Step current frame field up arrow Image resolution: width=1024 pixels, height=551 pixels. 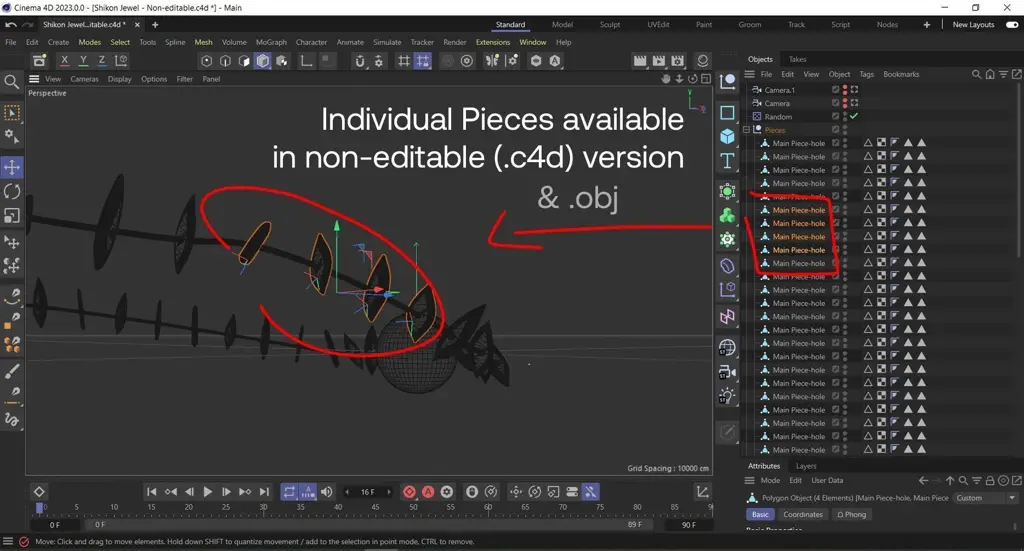click(x=389, y=492)
